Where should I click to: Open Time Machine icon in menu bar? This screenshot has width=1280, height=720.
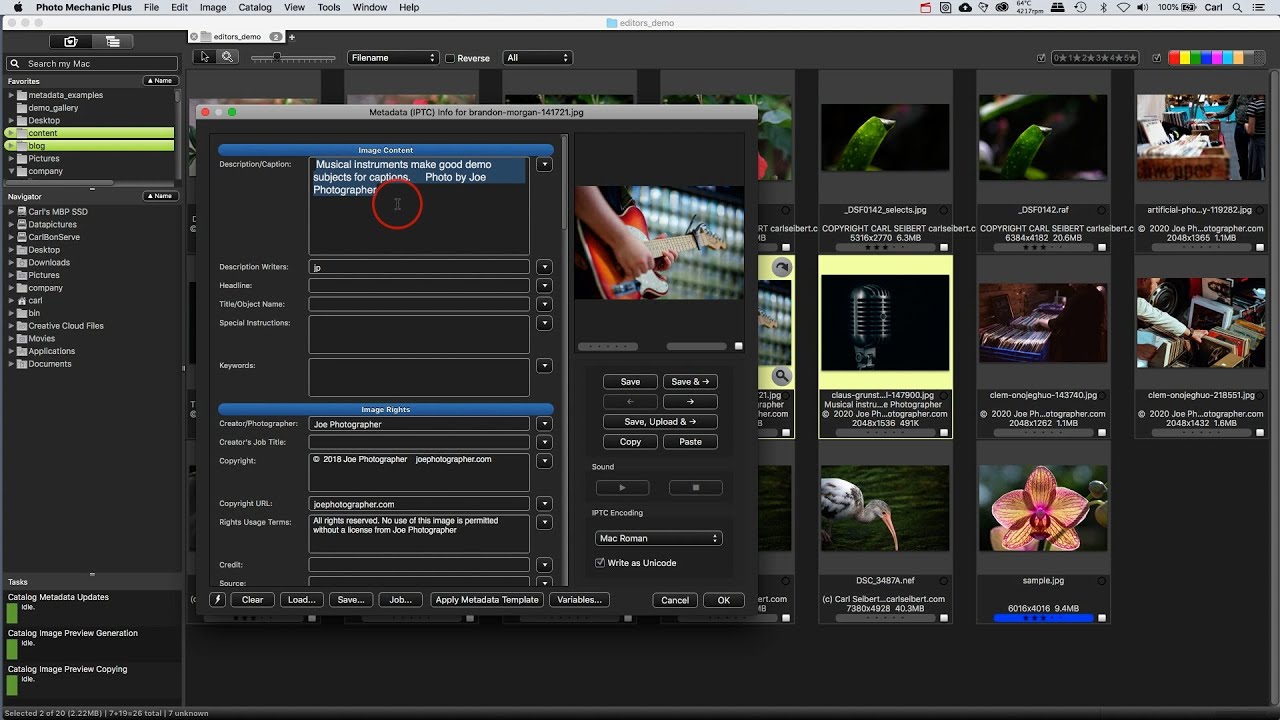pos(1080,7)
